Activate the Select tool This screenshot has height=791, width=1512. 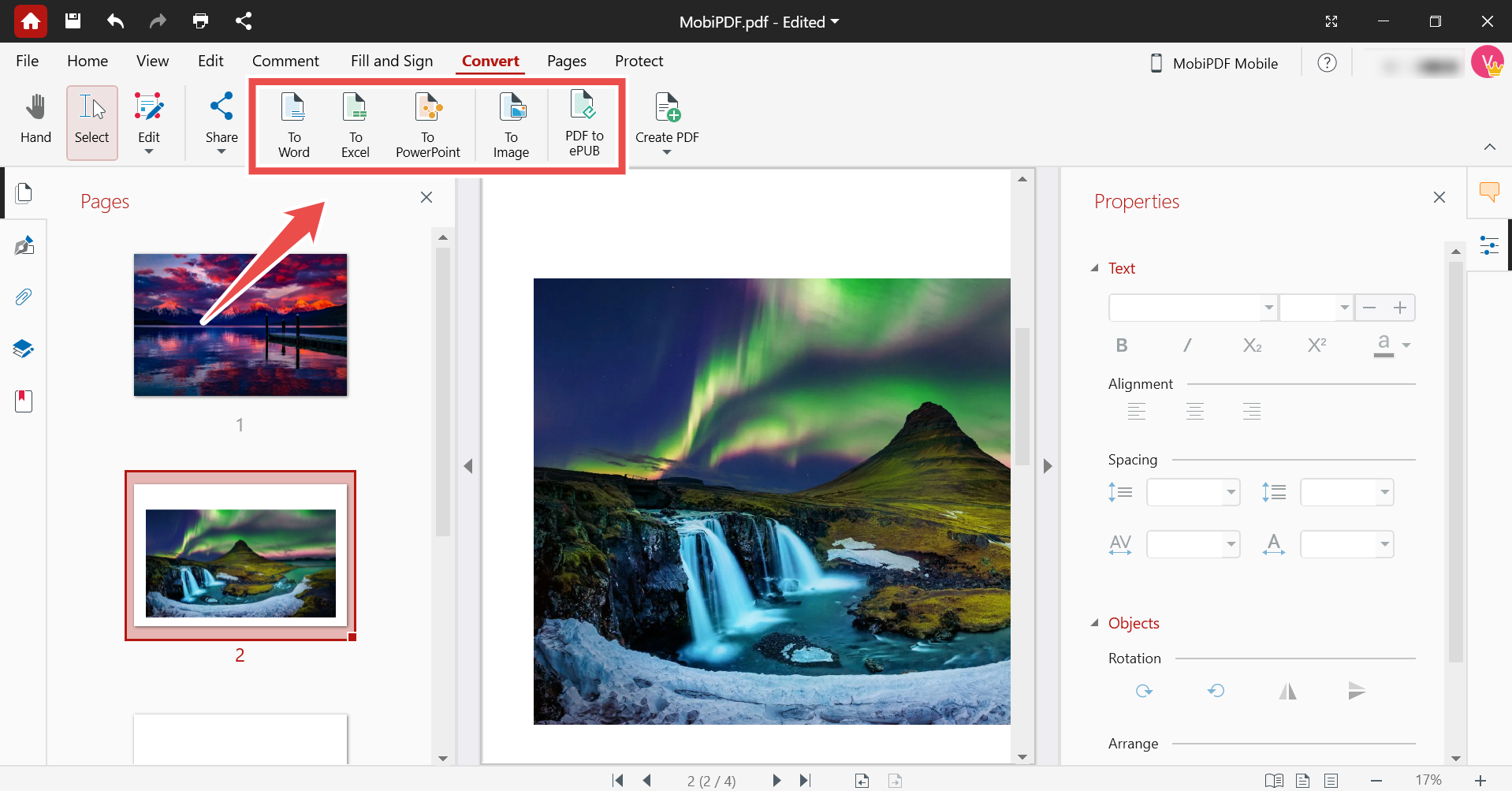[91, 118]
